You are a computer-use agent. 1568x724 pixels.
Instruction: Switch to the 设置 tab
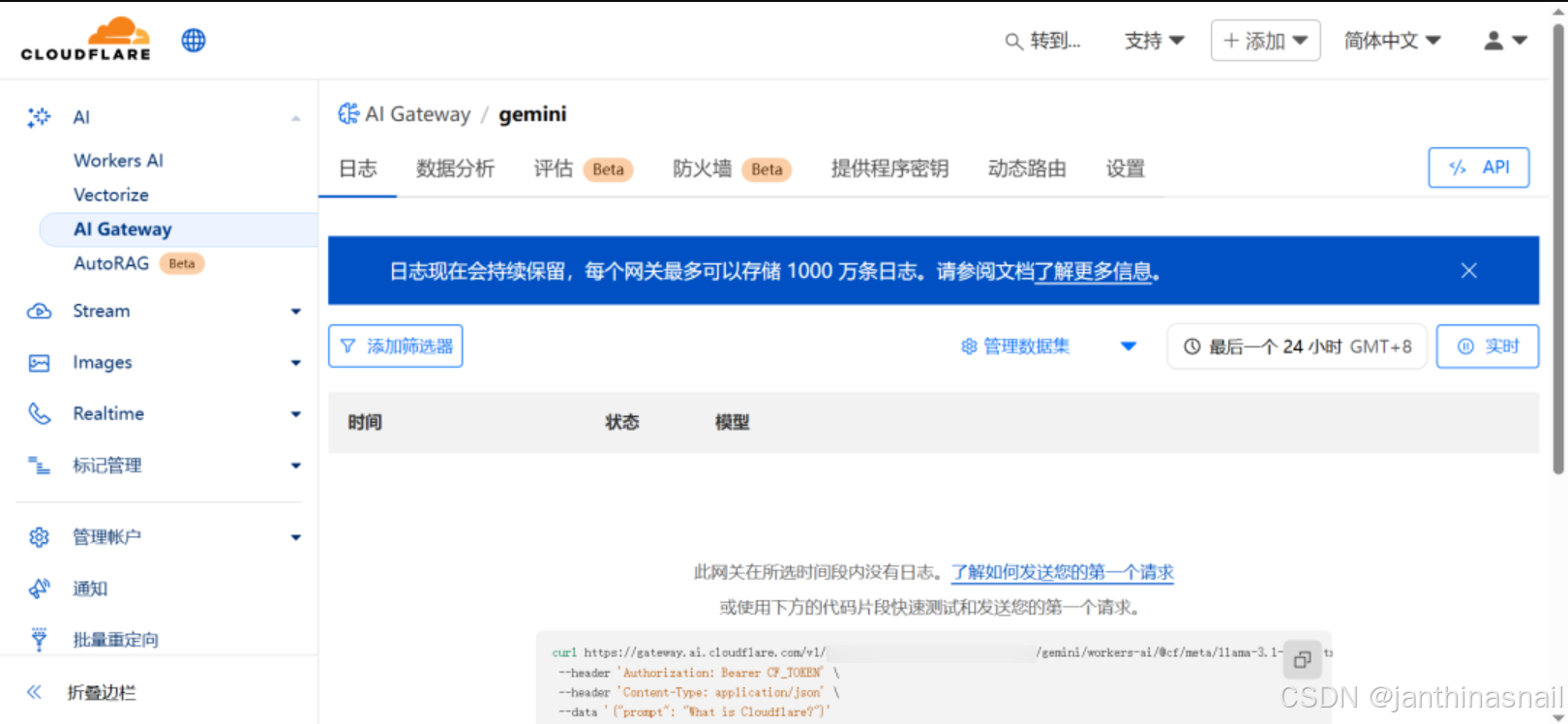[1126, 168]
